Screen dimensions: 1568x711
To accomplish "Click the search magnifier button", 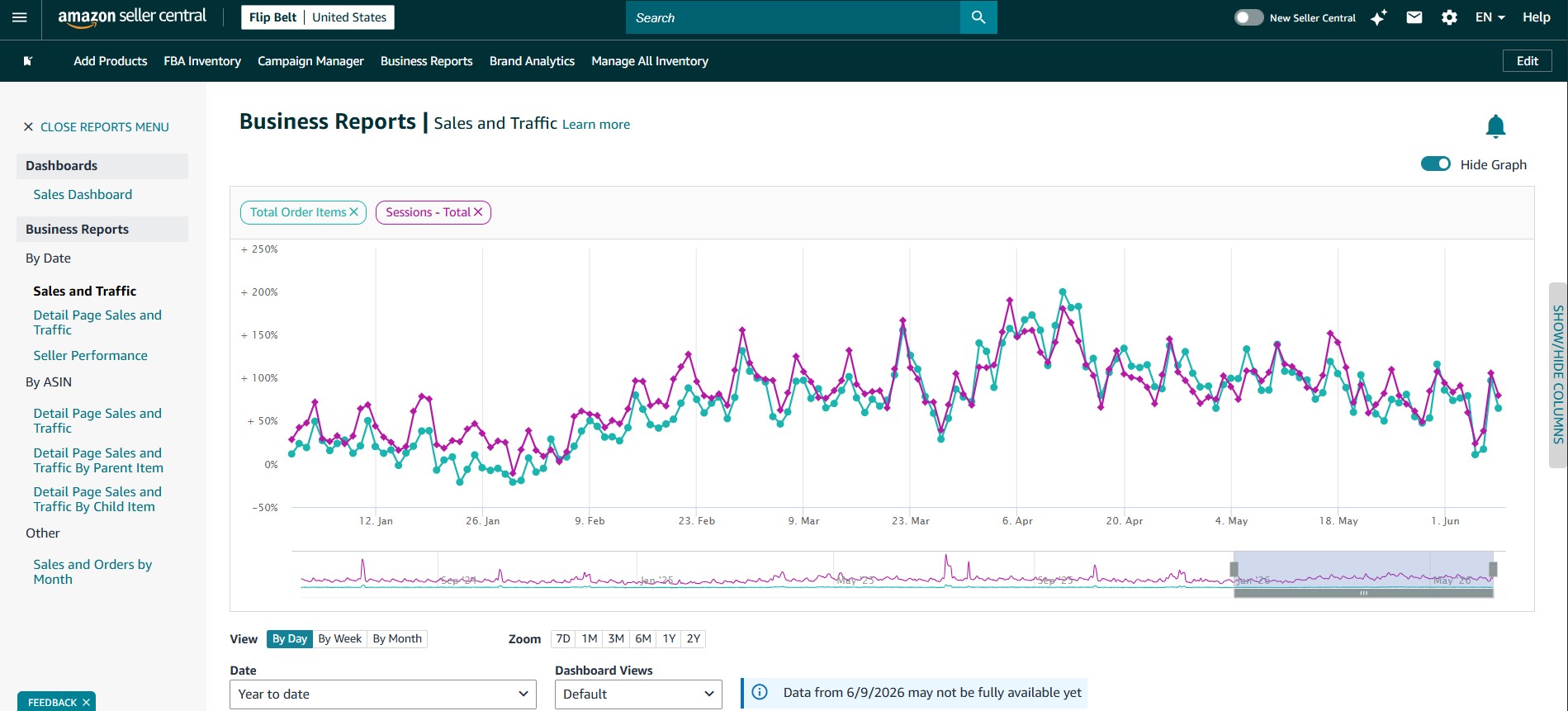I will click(978, 17).
